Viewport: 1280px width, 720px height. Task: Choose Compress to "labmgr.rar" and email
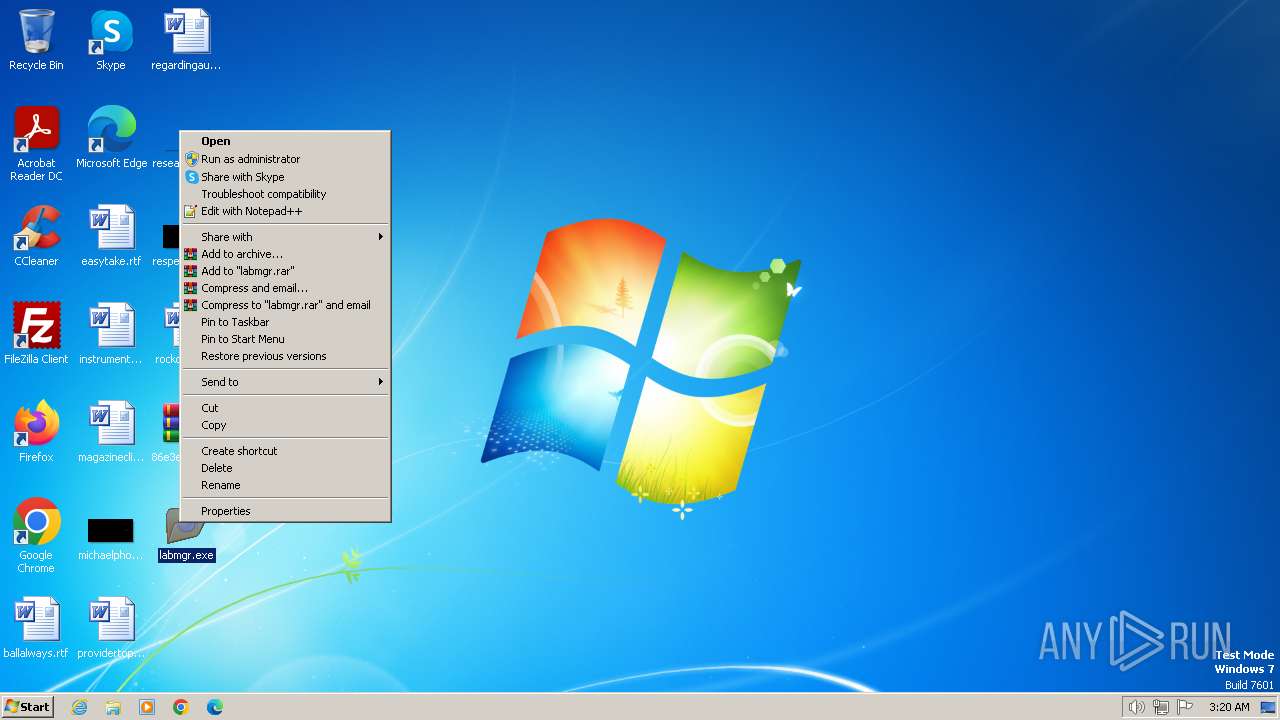pos(285,305)
